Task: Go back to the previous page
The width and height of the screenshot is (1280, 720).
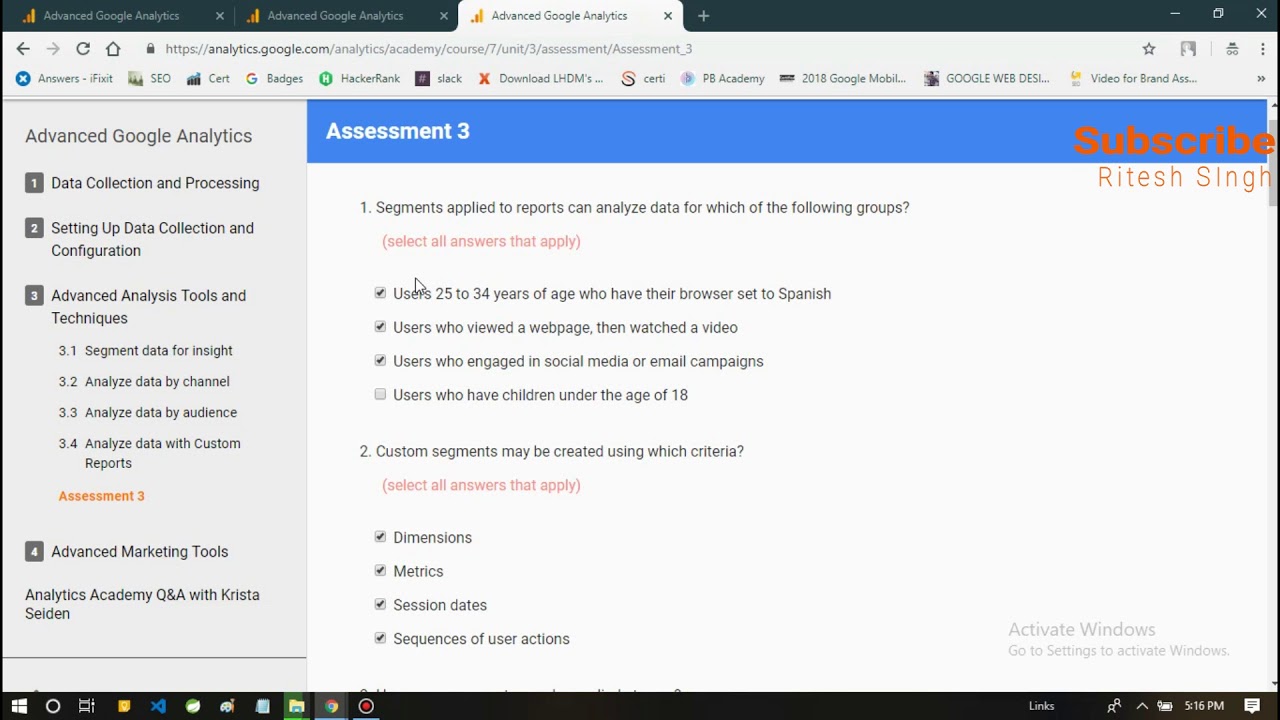Action: (23, 48)
